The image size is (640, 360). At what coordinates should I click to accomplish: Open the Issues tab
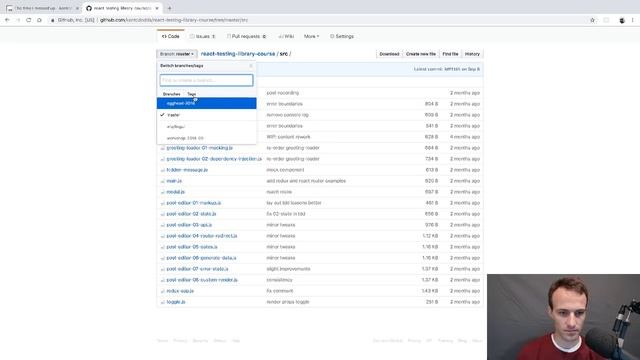coord(202,36)
